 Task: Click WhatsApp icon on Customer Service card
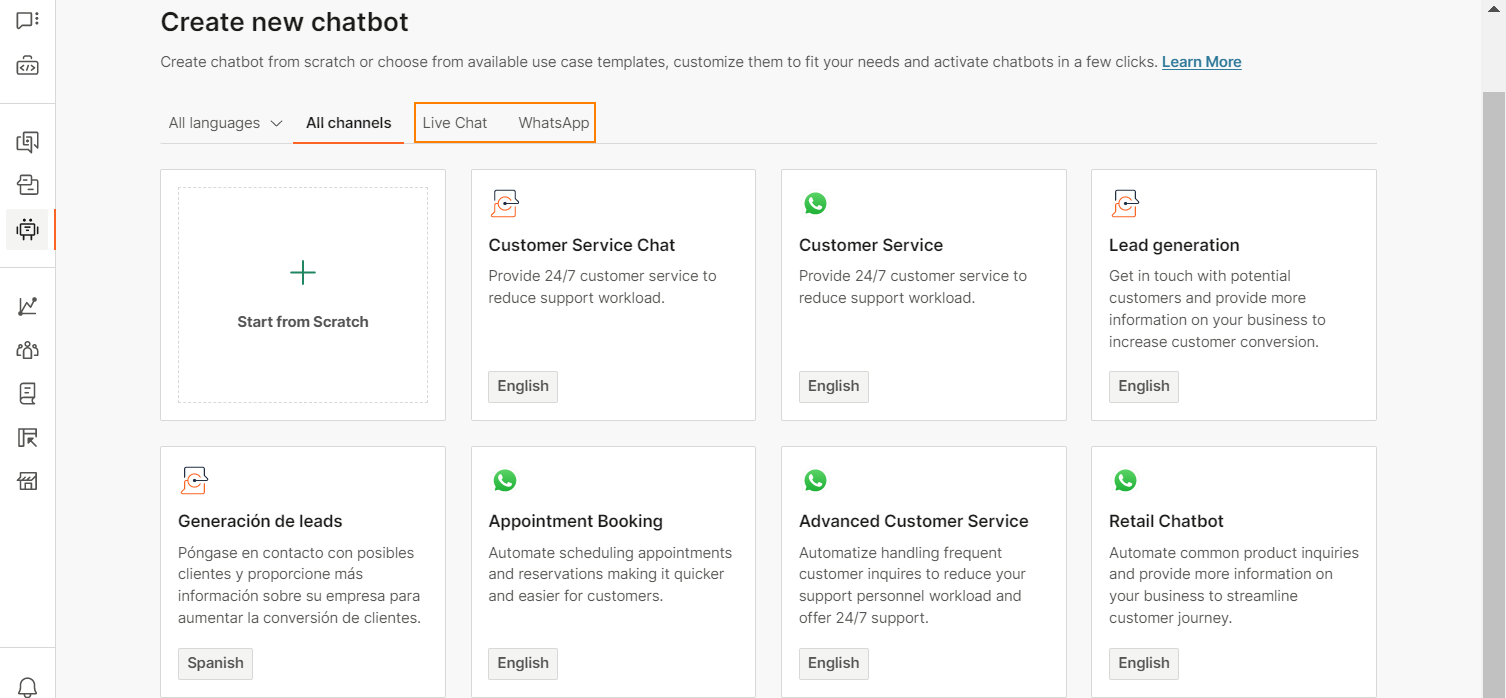pyautogui.click(x=815, y=204)
